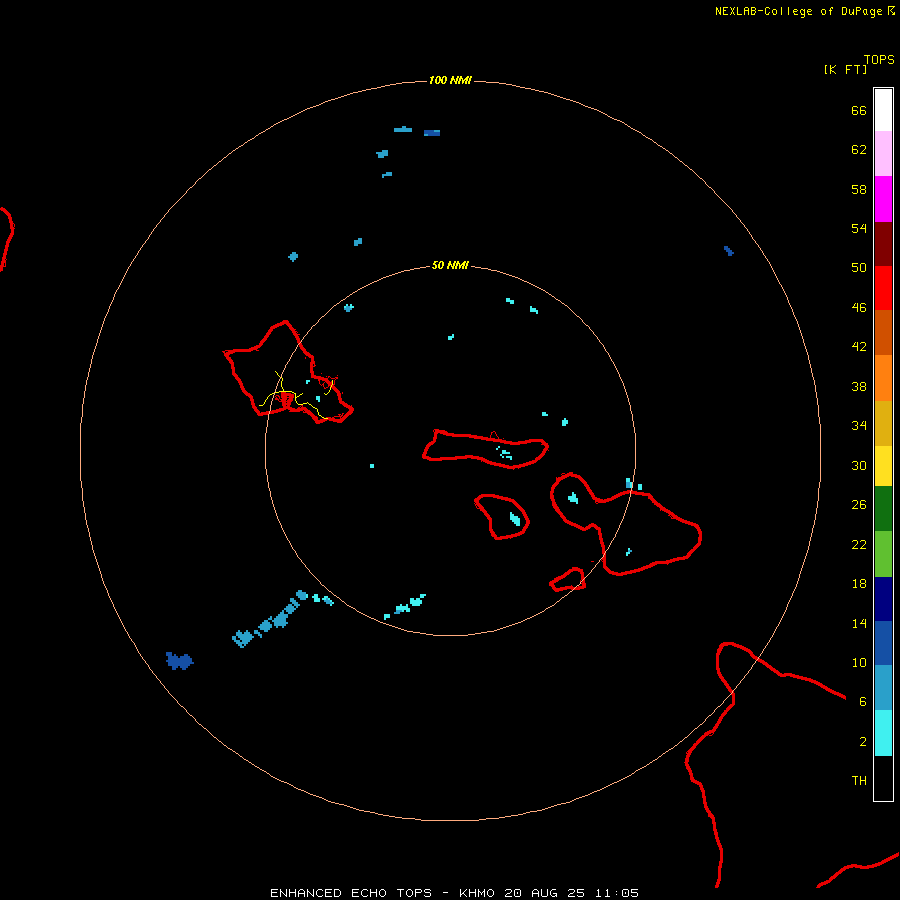Click the white 66 swatch in TOPS legend
Viewport: 900px width, 900px height.
[883, 110]
